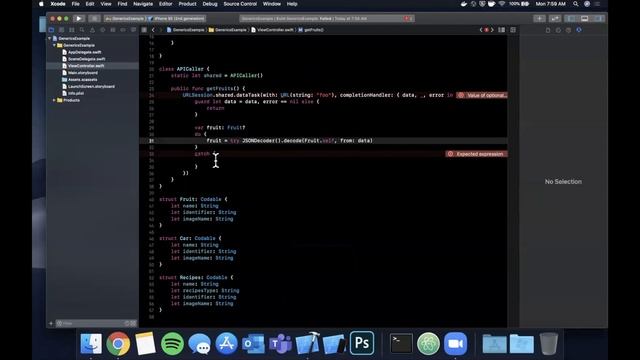This screenshot has height=360, width=640.
Task: Open GenericsExample project breadcrumb in jump bar
Action: coord(185,30)
